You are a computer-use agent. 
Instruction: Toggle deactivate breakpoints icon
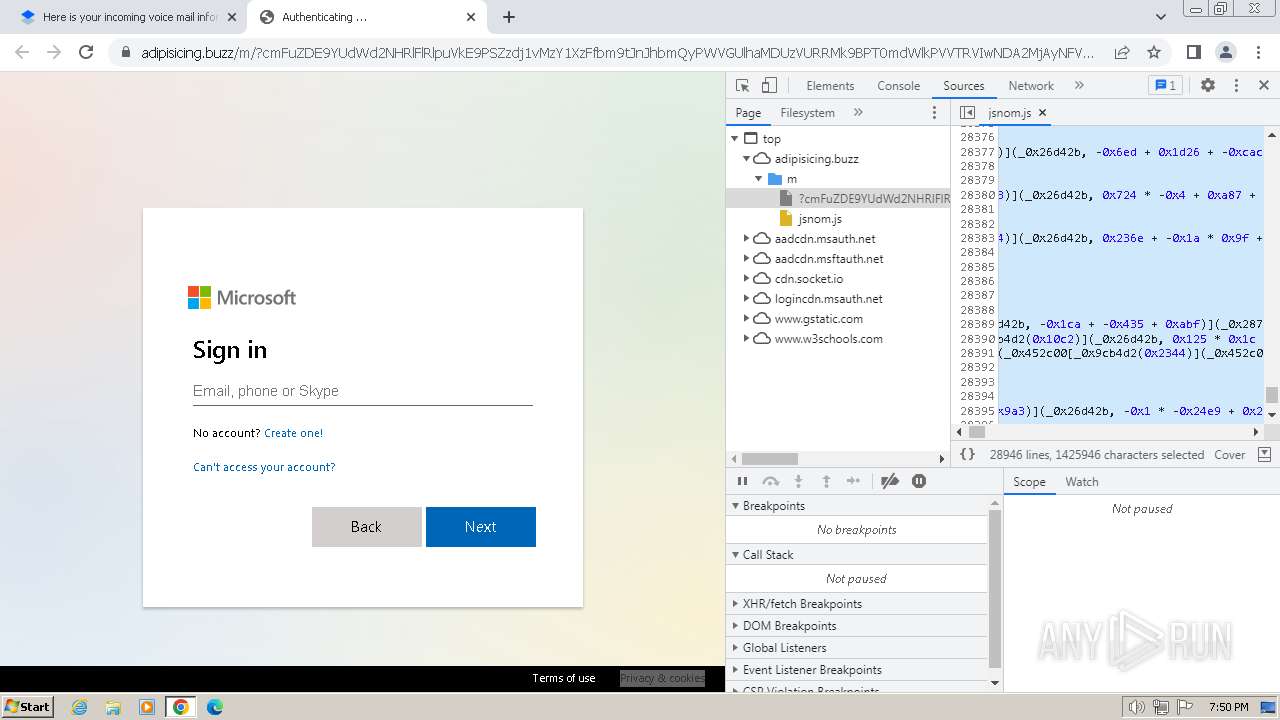coord(889,481)
